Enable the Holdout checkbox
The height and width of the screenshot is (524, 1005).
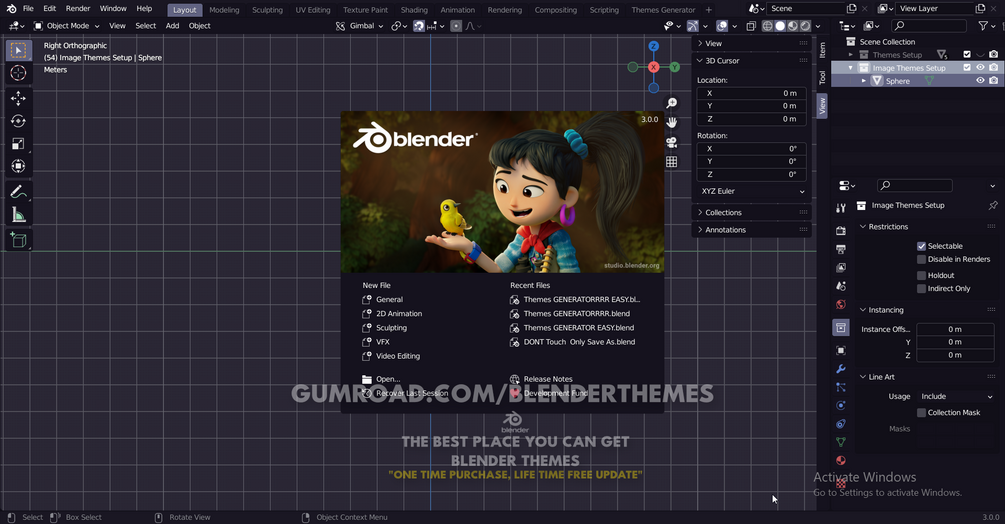(x=921, y=275)
